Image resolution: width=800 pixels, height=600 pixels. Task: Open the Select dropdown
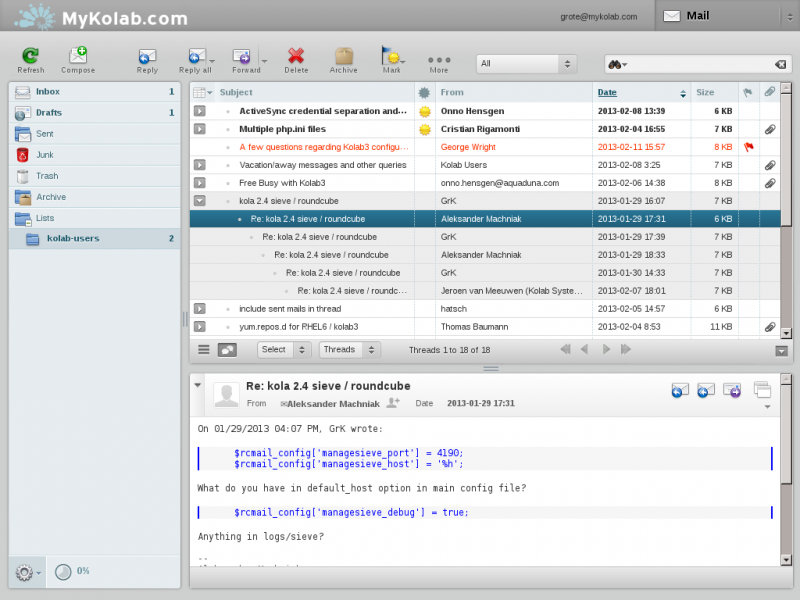(284, 349)
